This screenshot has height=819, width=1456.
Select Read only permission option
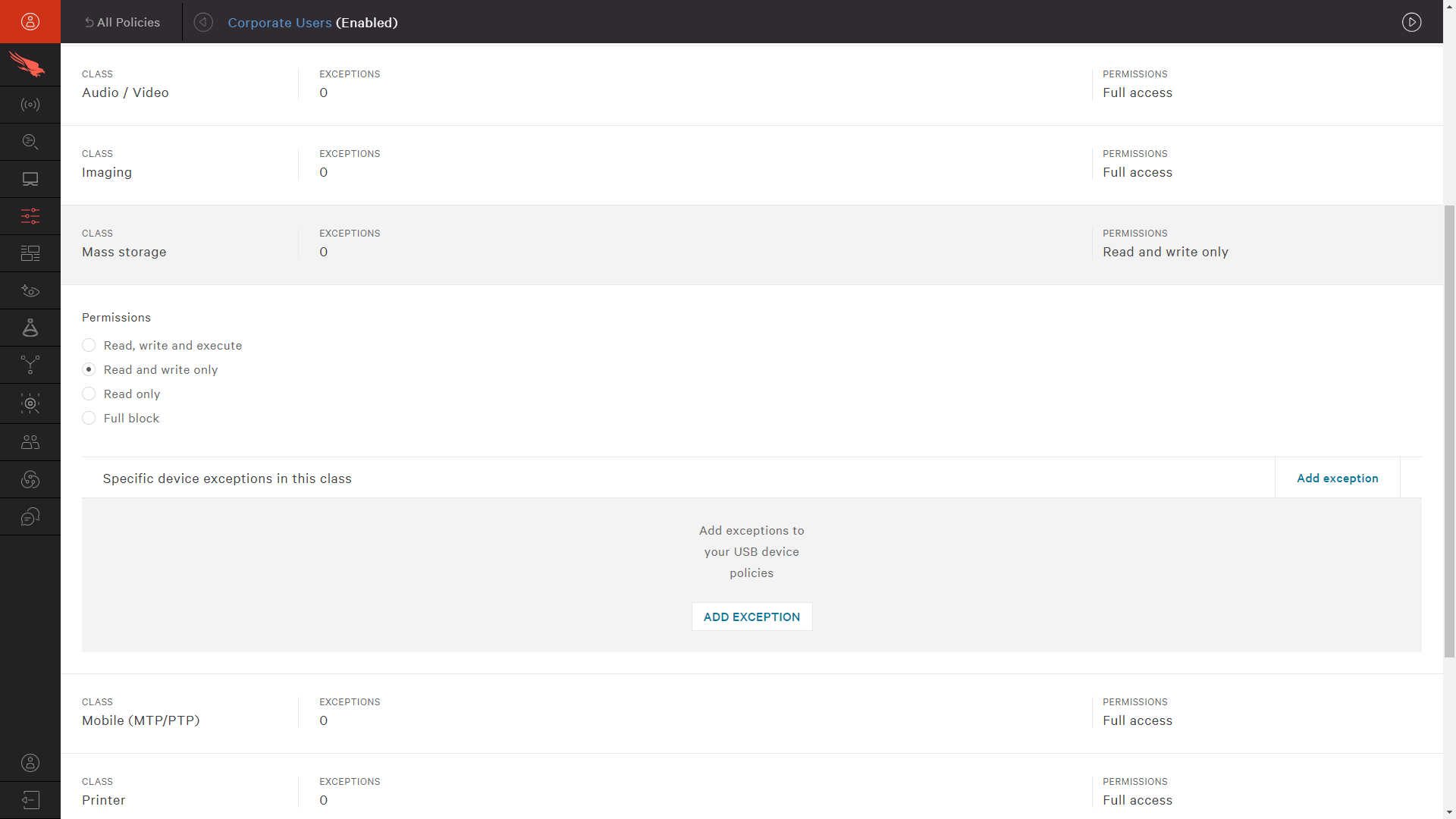tap(88, 394)
